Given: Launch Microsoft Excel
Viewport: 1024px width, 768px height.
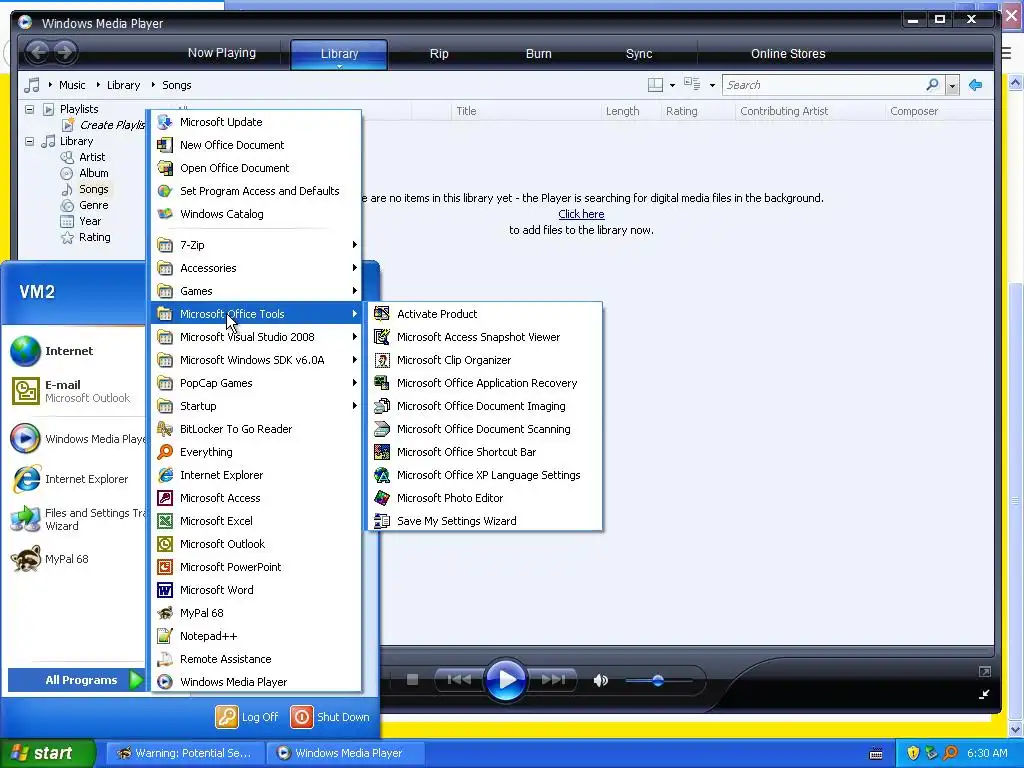Looking at the screenshot, I should (256, 521).
